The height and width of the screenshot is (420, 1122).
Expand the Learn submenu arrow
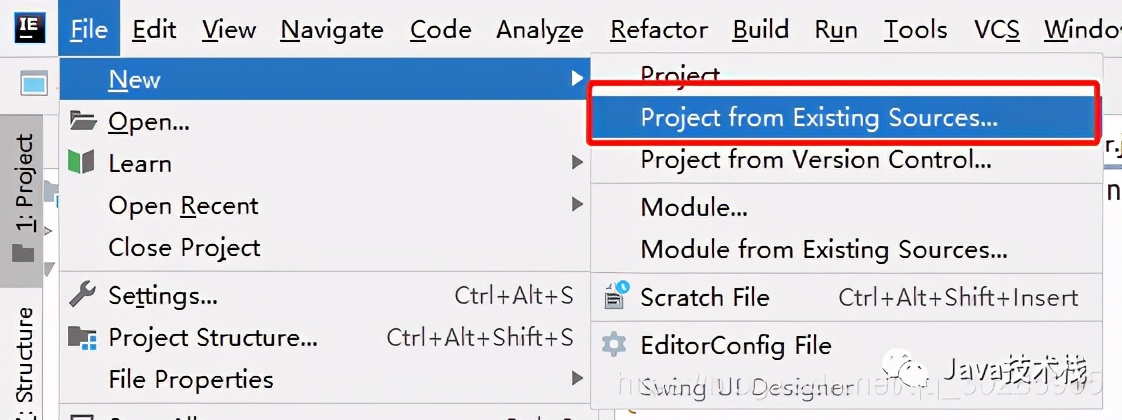coord(576,162)
